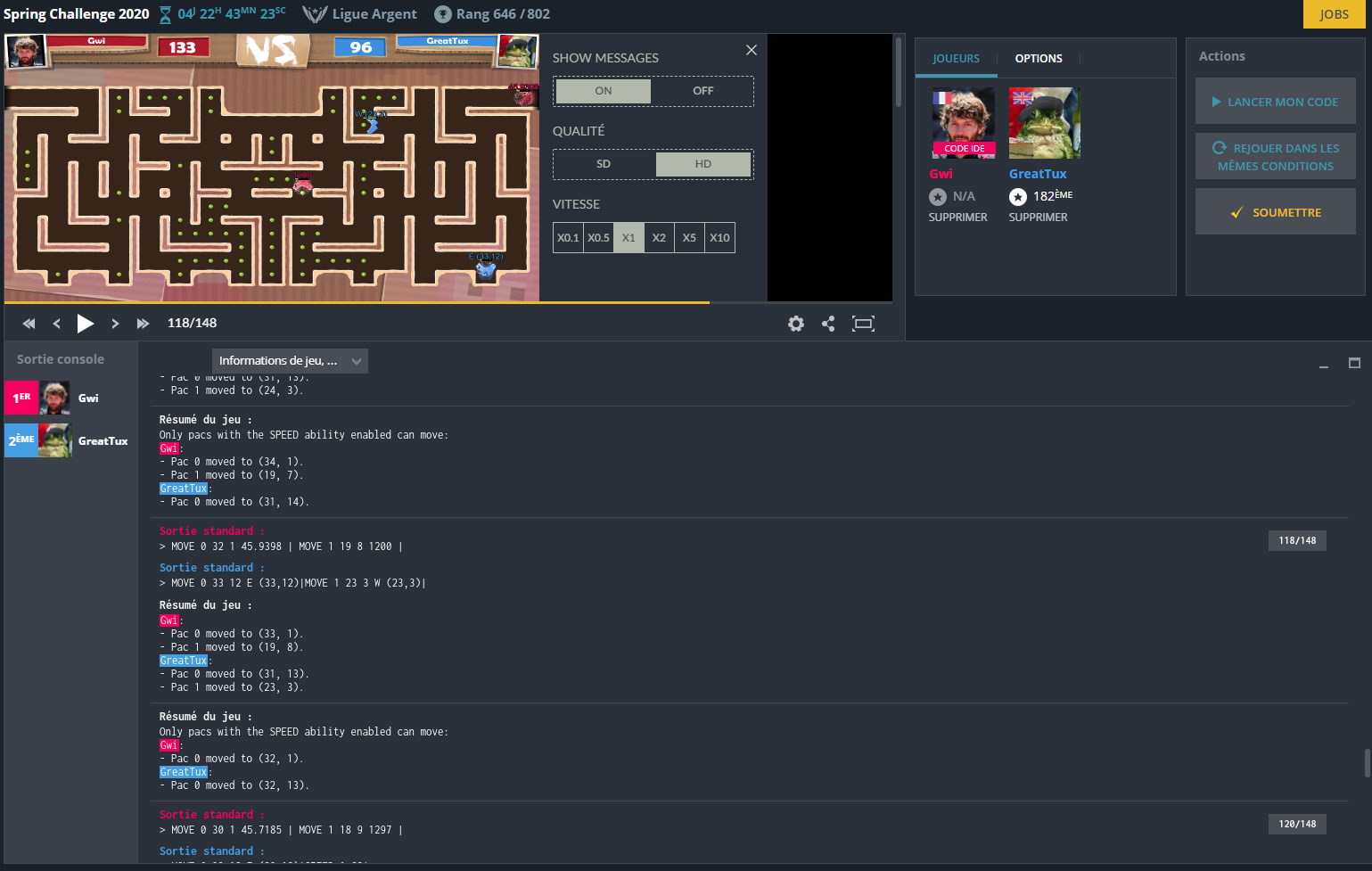Set playback speed to X0.1
This screenshot has height=871, width=1372.
568,238
